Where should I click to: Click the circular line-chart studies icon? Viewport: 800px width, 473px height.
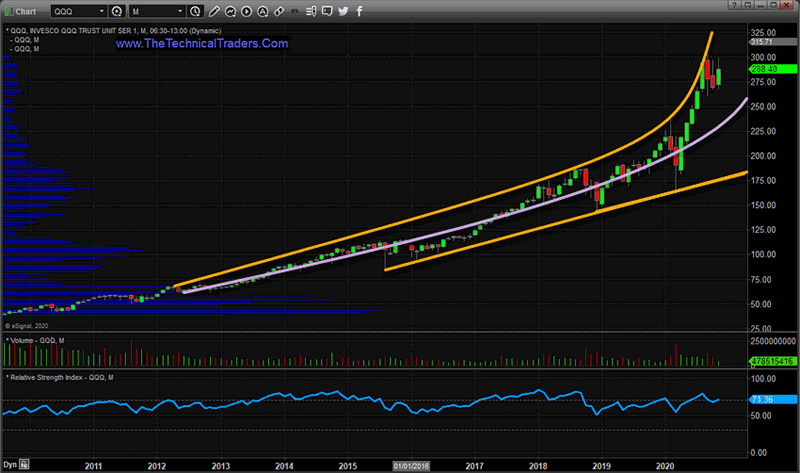tap(231, 11)
